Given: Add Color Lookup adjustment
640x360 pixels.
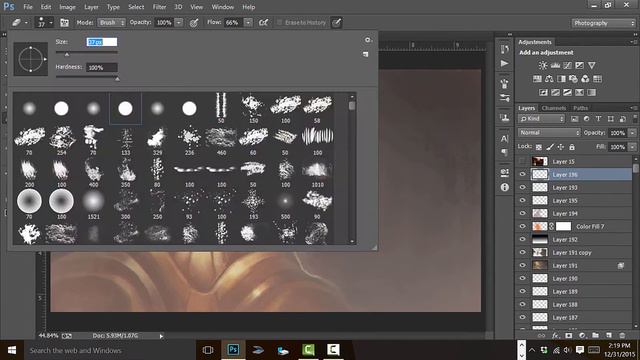Looking at the screenshot, I should 598,79.
